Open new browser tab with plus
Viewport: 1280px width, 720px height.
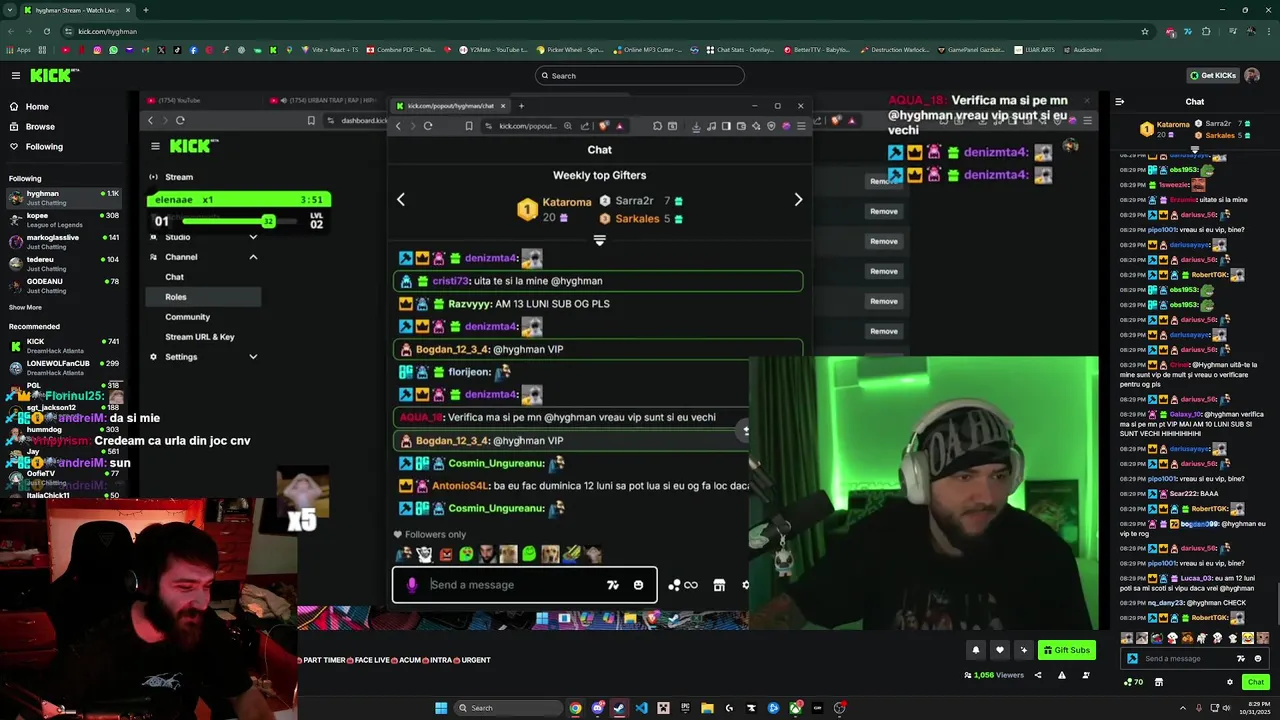click(x=145, y=10)
